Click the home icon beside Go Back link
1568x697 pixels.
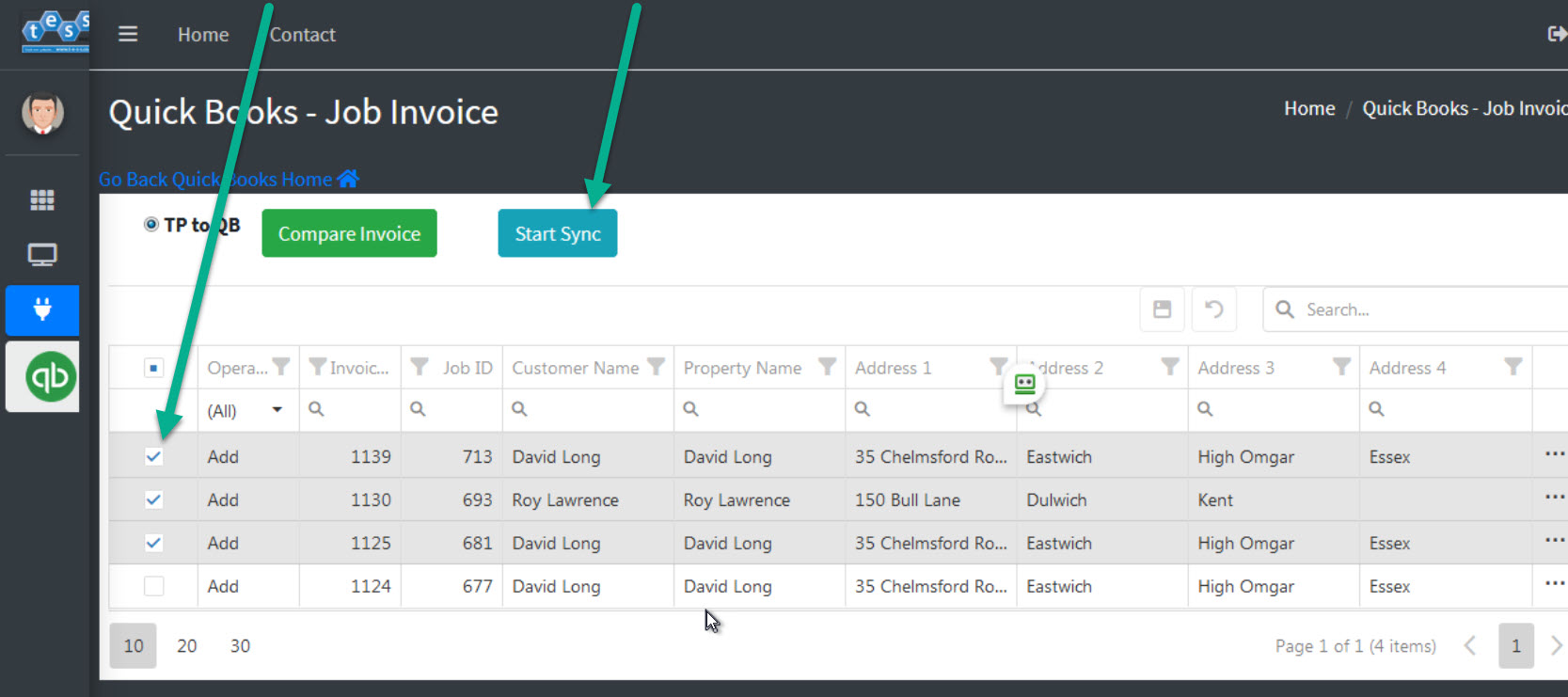click(x=348, y=179)
